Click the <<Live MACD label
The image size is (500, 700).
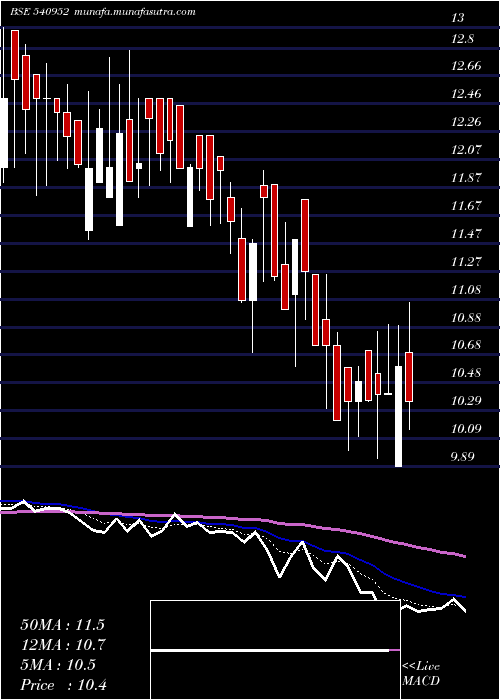coord(421,674)
